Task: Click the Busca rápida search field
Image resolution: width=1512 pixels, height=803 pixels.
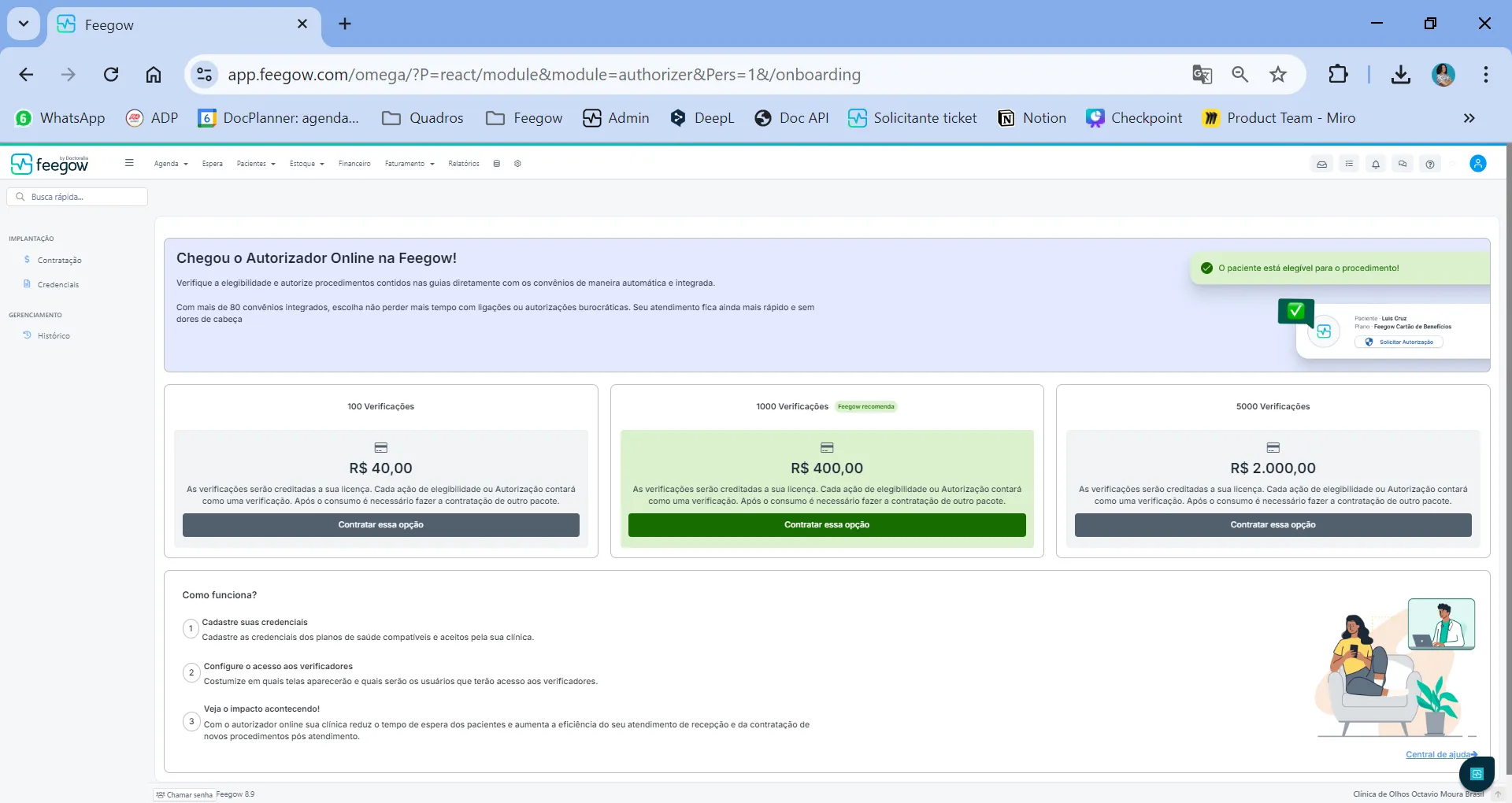Action: coord(77,197)
